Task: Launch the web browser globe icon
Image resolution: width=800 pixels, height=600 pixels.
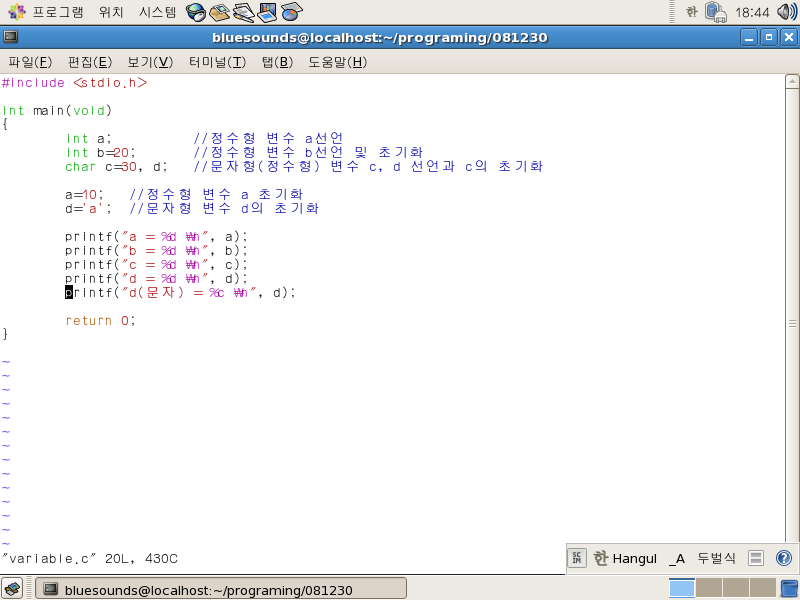Action: click(x=195, y=12)
